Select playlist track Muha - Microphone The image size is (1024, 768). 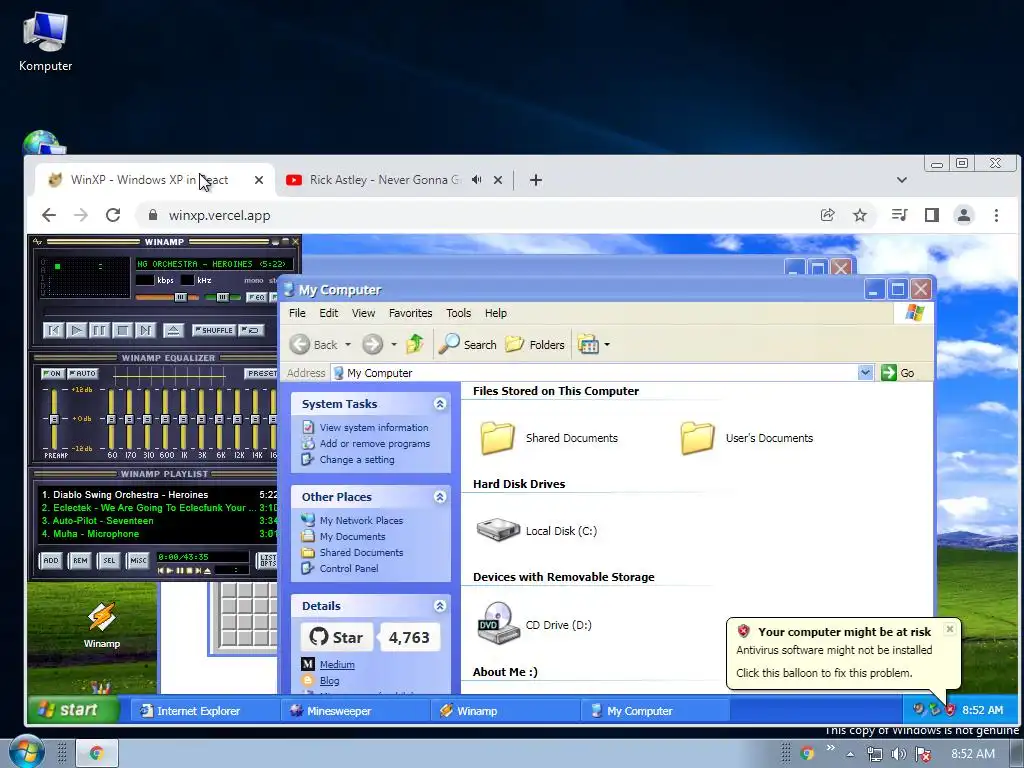pos(157,534)
